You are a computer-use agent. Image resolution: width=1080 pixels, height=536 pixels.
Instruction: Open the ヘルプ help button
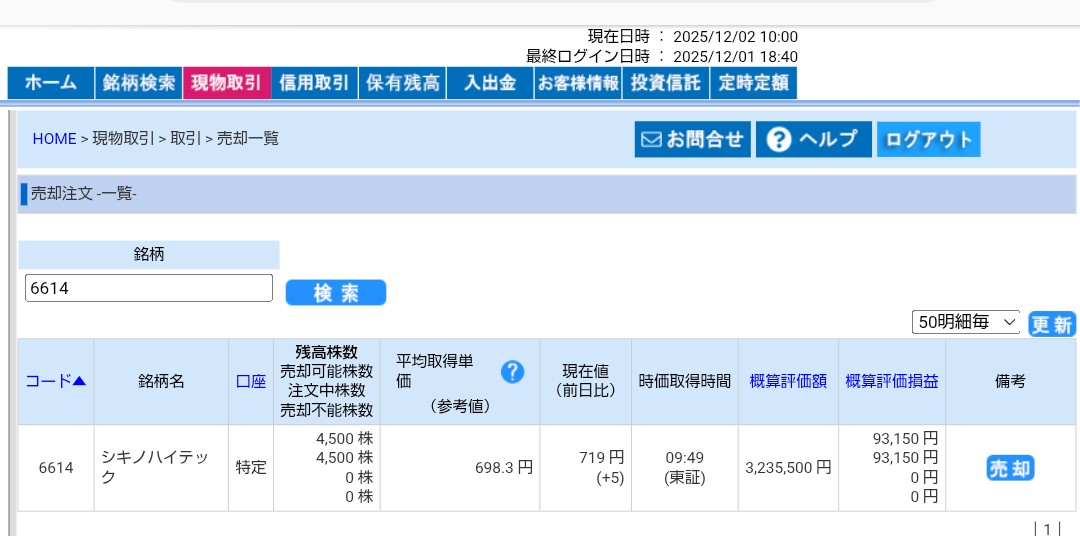click(x=813, y=139)
